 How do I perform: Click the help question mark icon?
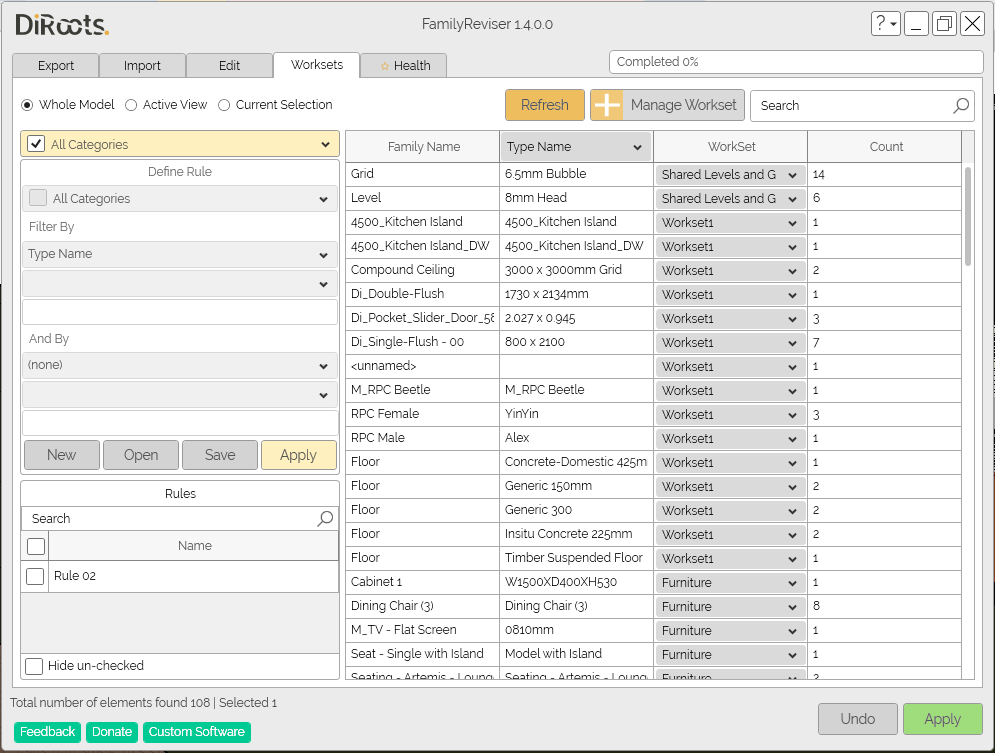point(880,24)
